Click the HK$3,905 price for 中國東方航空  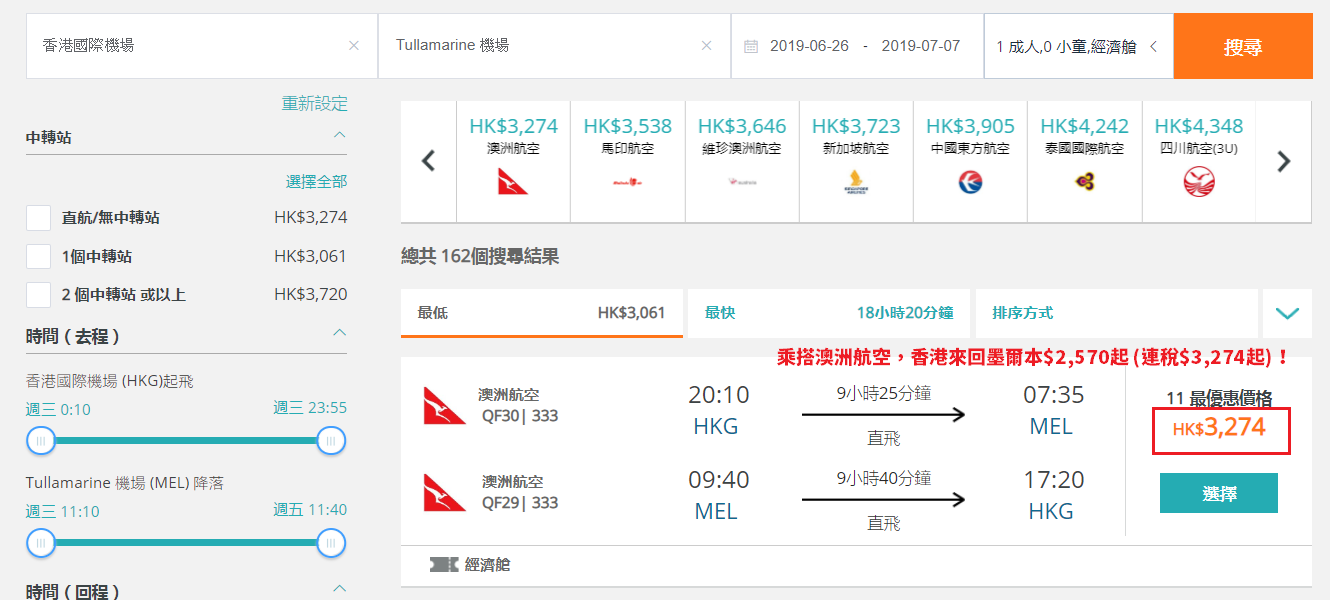[970, 127]
